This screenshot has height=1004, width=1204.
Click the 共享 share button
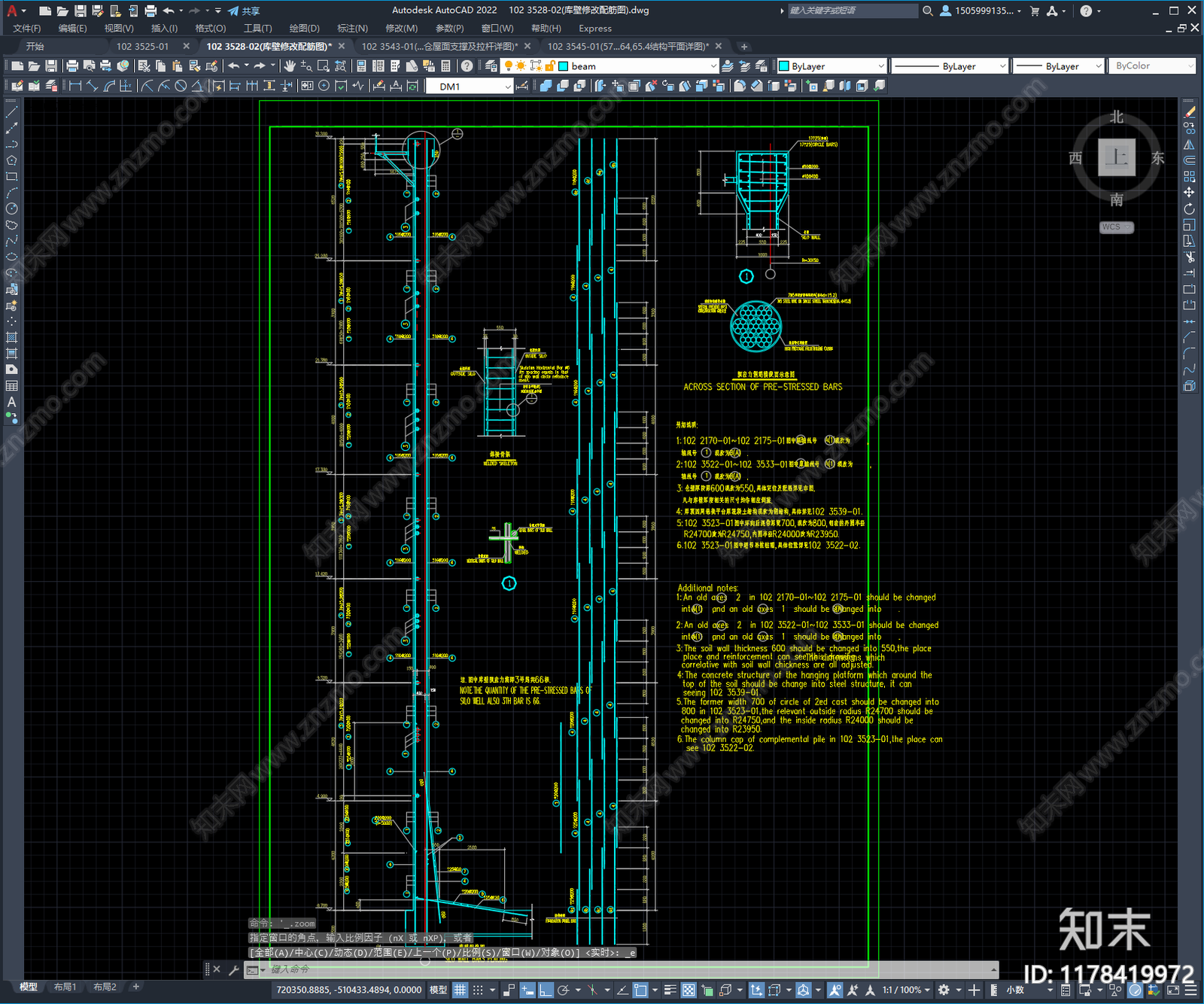tap(244, 11)
